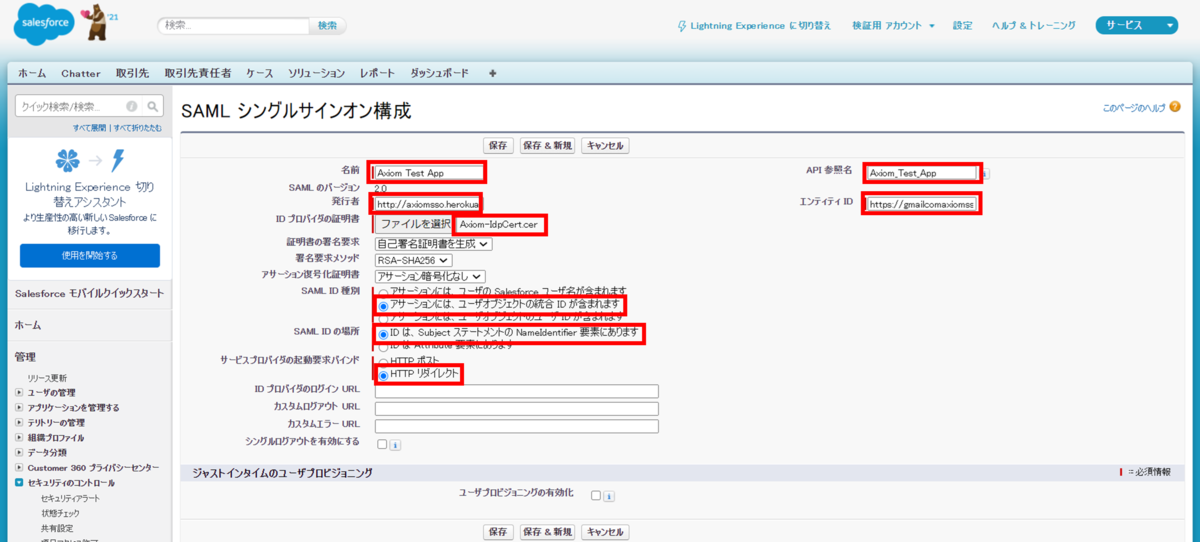Open the ダッシュボード tab
Viewport: 1200px width, 542px height.
(x=439, y=73)
